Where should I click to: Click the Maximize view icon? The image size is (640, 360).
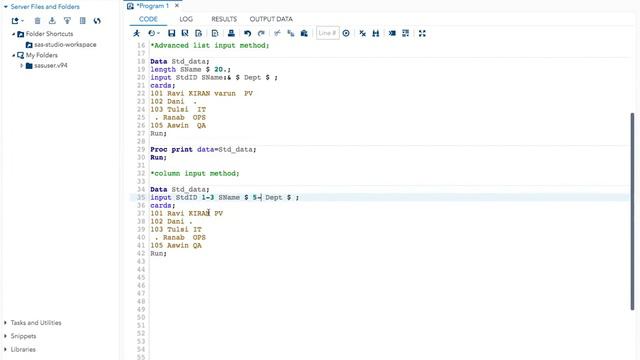pos(422,33)
